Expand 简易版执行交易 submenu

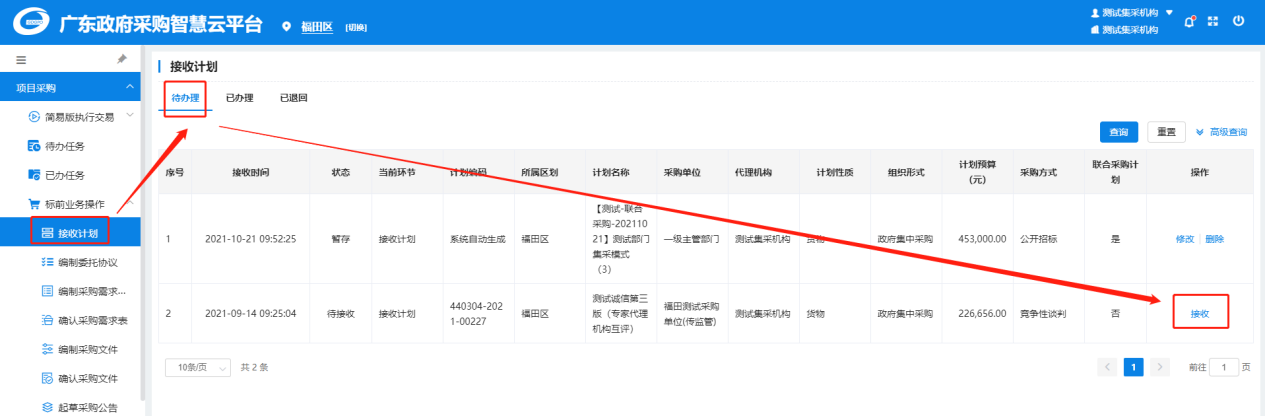(130, 117)
